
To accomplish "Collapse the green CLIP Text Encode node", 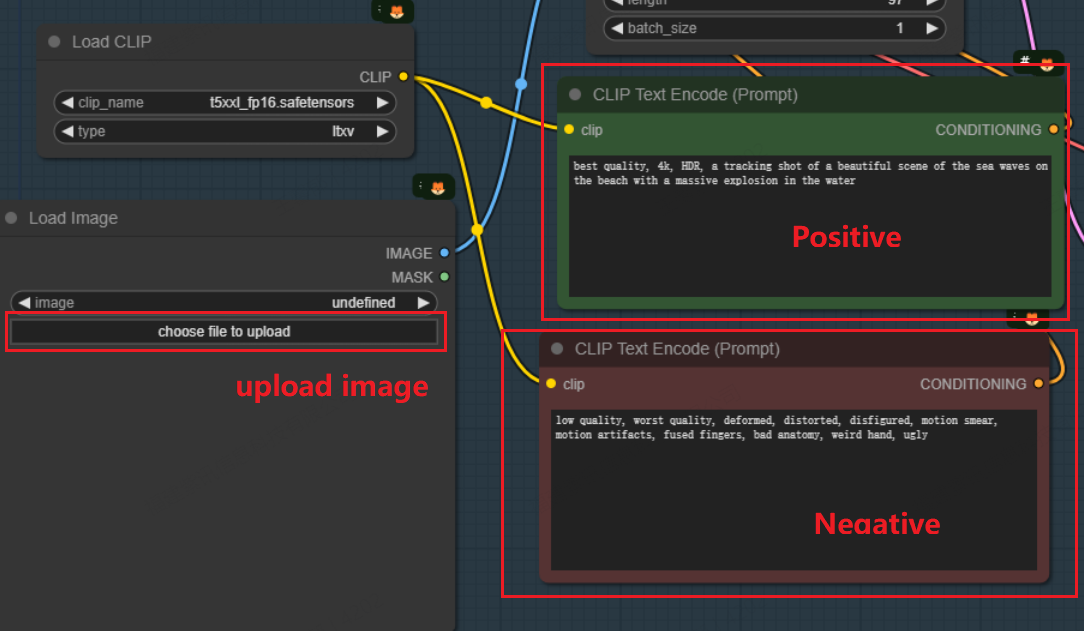I will [575, 95].
